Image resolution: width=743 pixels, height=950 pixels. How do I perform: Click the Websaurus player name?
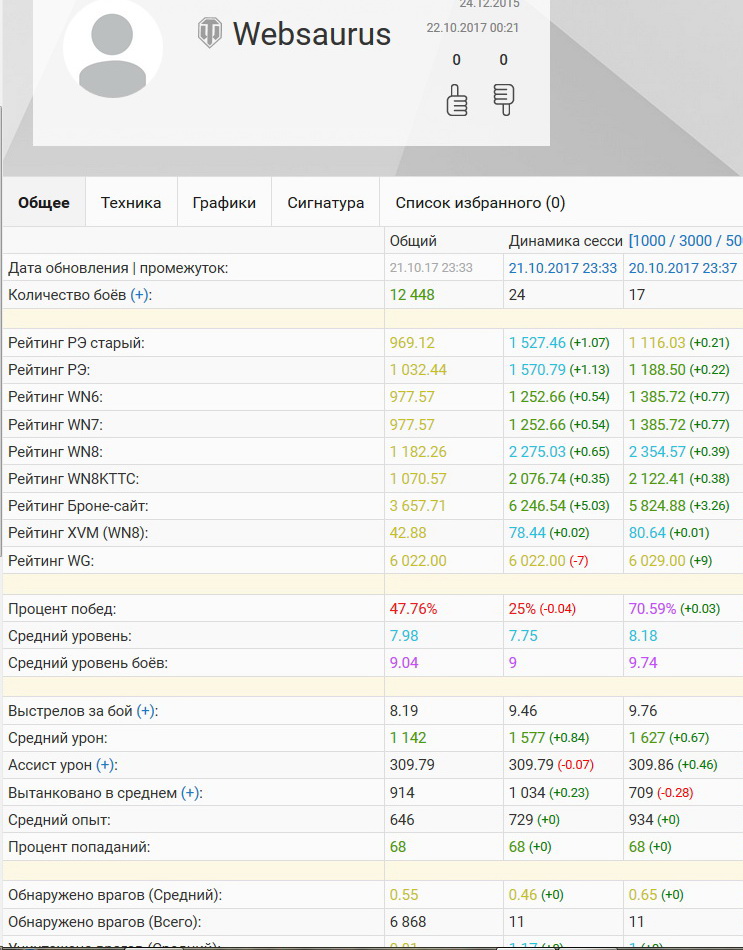pos(312,34)
